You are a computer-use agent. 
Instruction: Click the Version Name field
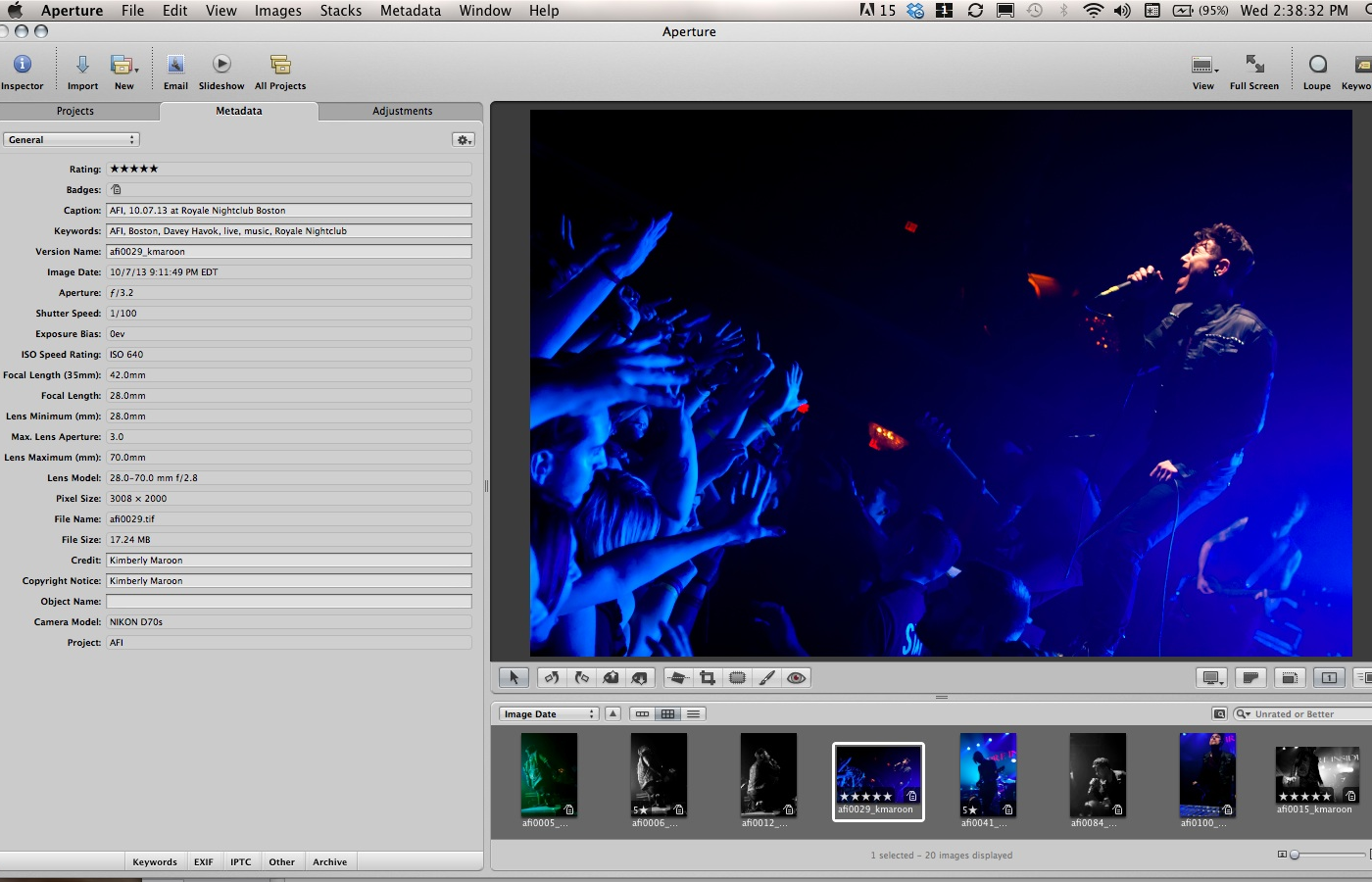pyautogui.click(x=289, y=251)
